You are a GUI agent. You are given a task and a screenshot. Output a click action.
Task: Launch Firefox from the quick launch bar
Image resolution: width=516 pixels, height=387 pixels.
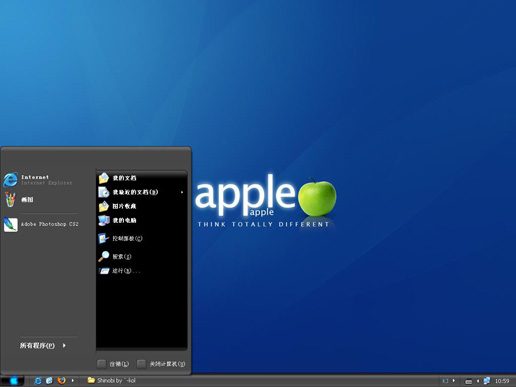coord(61,380)
